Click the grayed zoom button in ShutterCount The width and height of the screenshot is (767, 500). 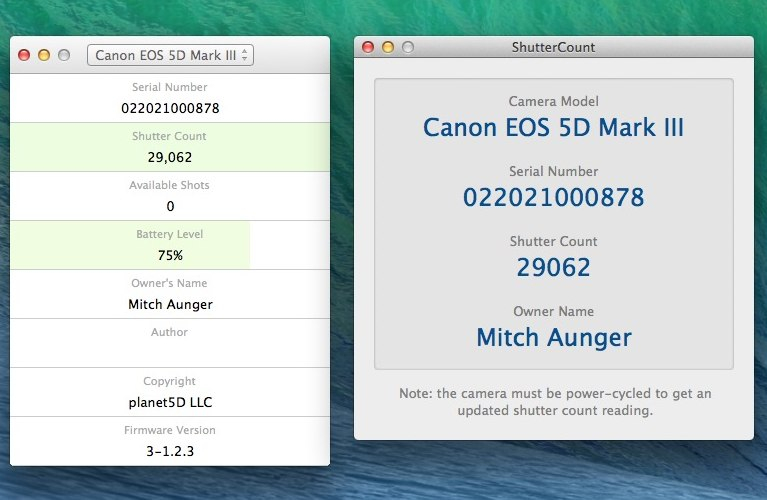tap(407, 47)
